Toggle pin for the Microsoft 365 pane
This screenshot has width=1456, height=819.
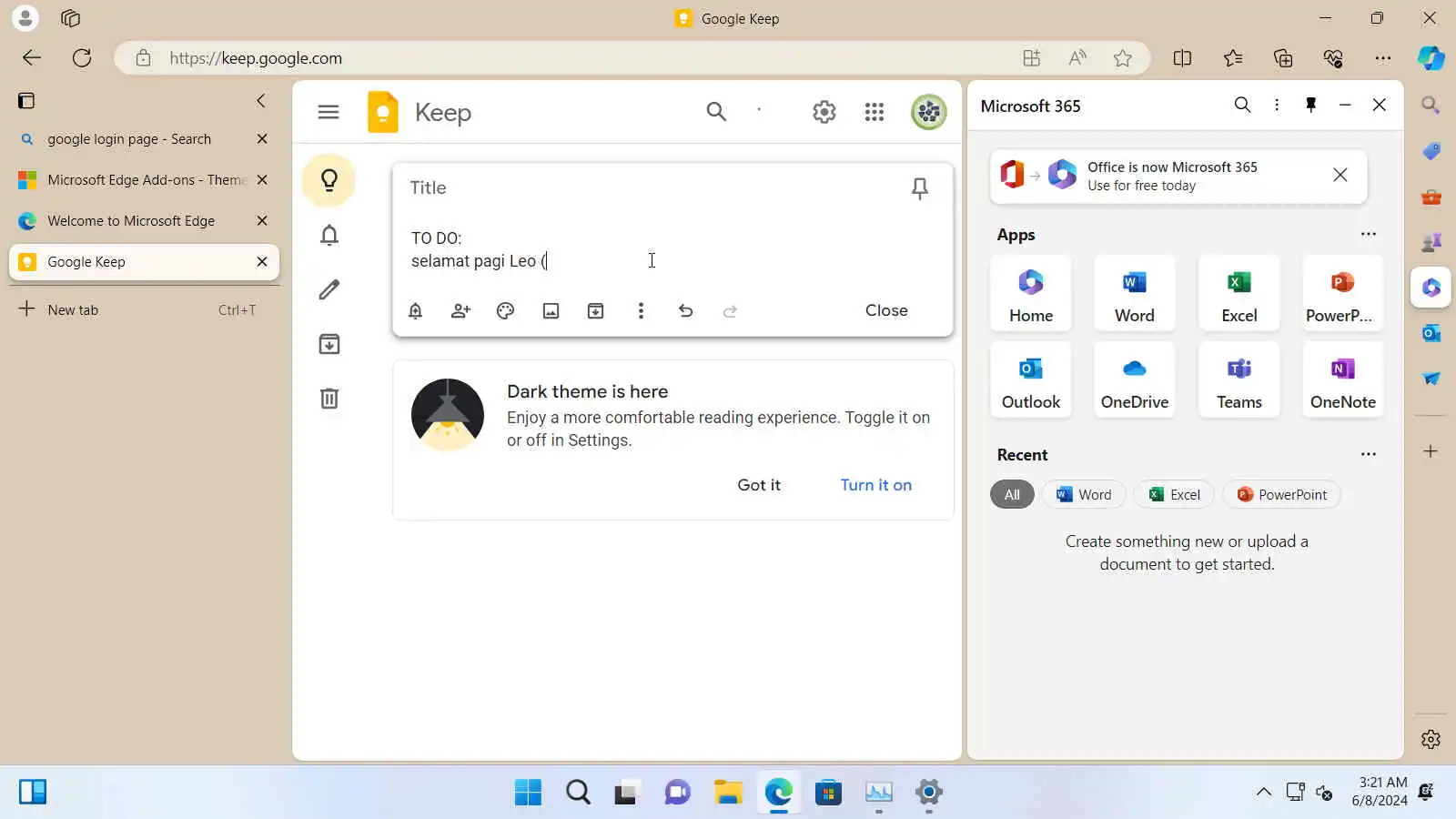coord(1311,105)
